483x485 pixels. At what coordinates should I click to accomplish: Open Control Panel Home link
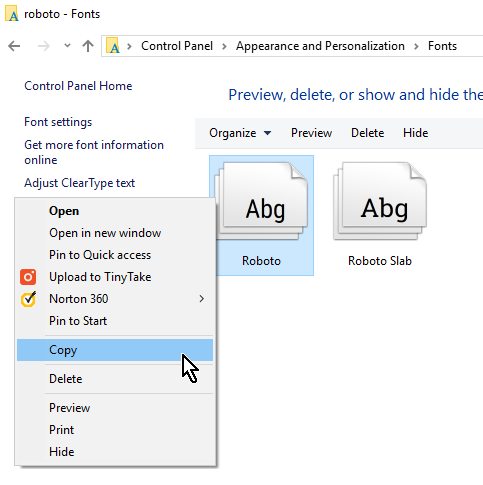pyautogui.click(x=78, y=86)
